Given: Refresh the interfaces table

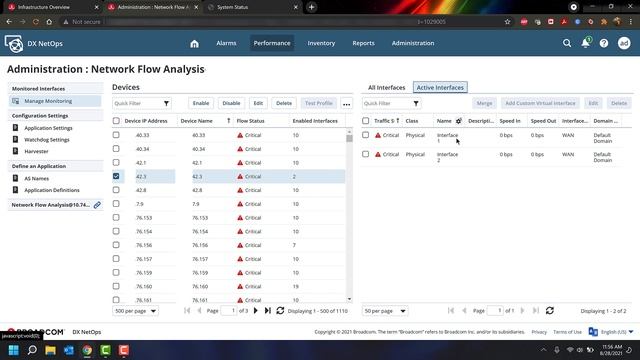Looking at the screenshot, I should [x=550, y=311].
